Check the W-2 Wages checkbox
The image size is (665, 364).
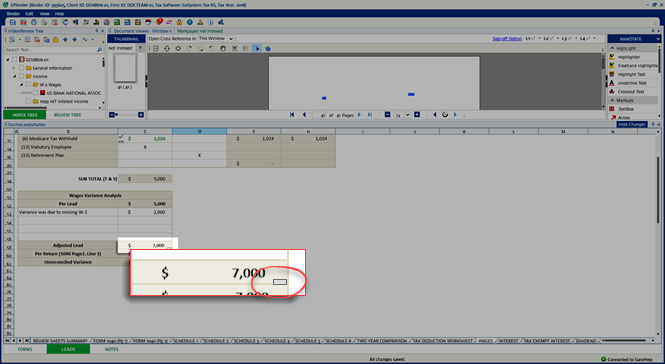click(28, 84)
